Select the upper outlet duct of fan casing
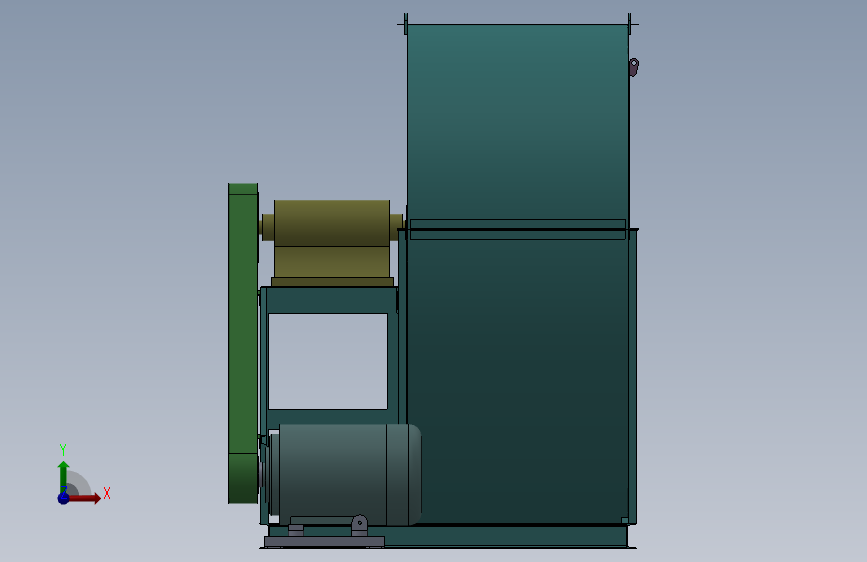 coord(518,122)
